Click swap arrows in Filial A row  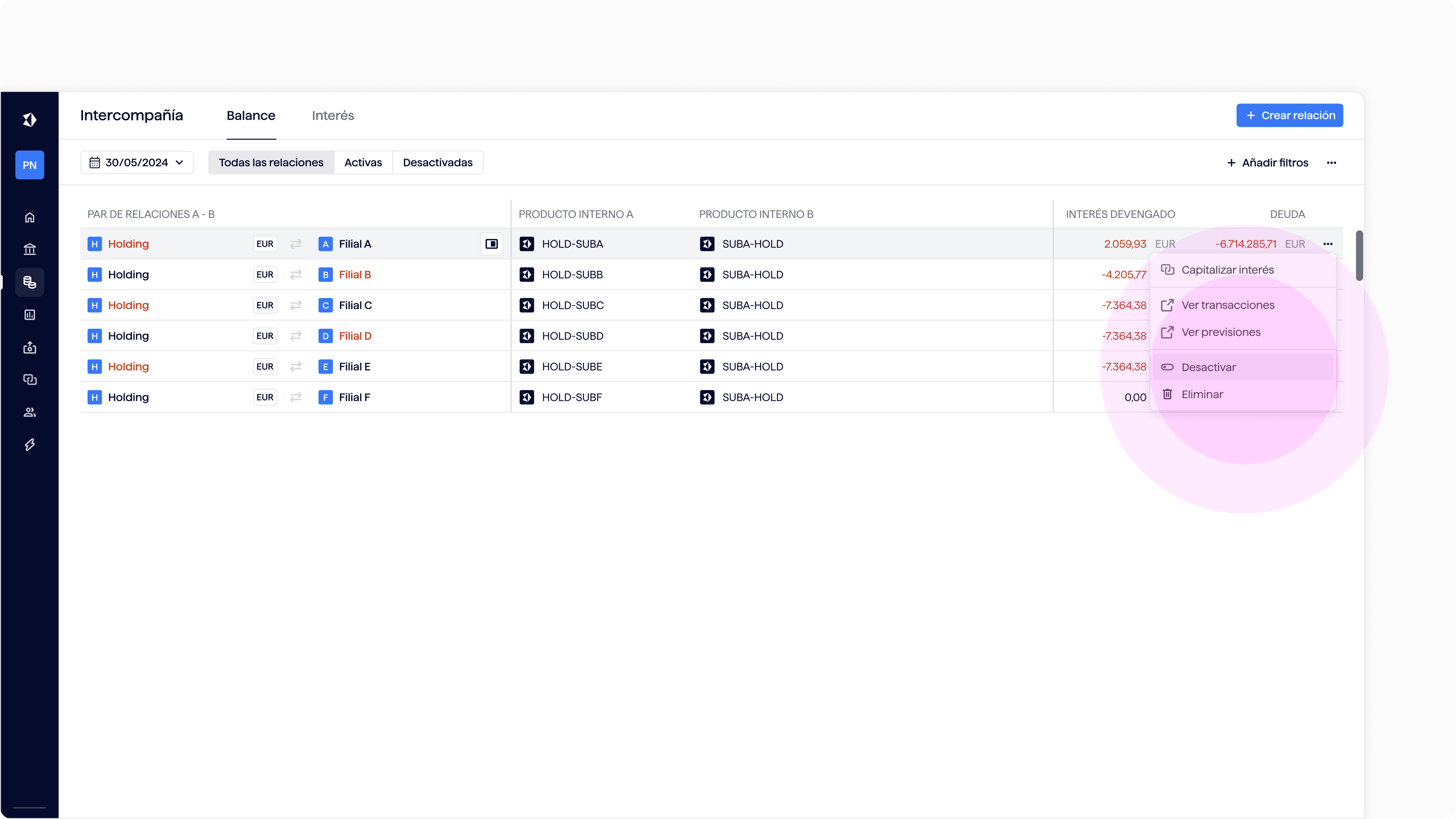[x=296, y=244]
